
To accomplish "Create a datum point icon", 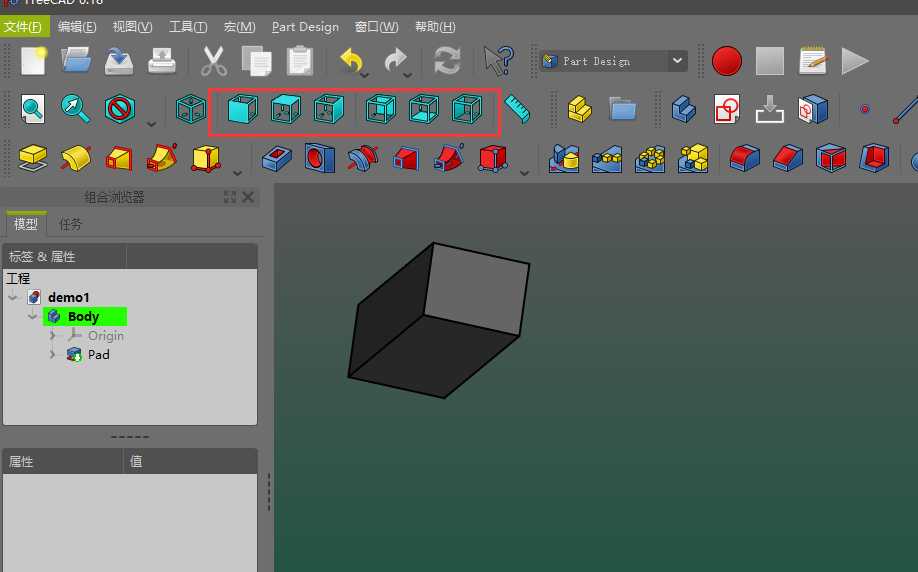I will click(865, 109).
